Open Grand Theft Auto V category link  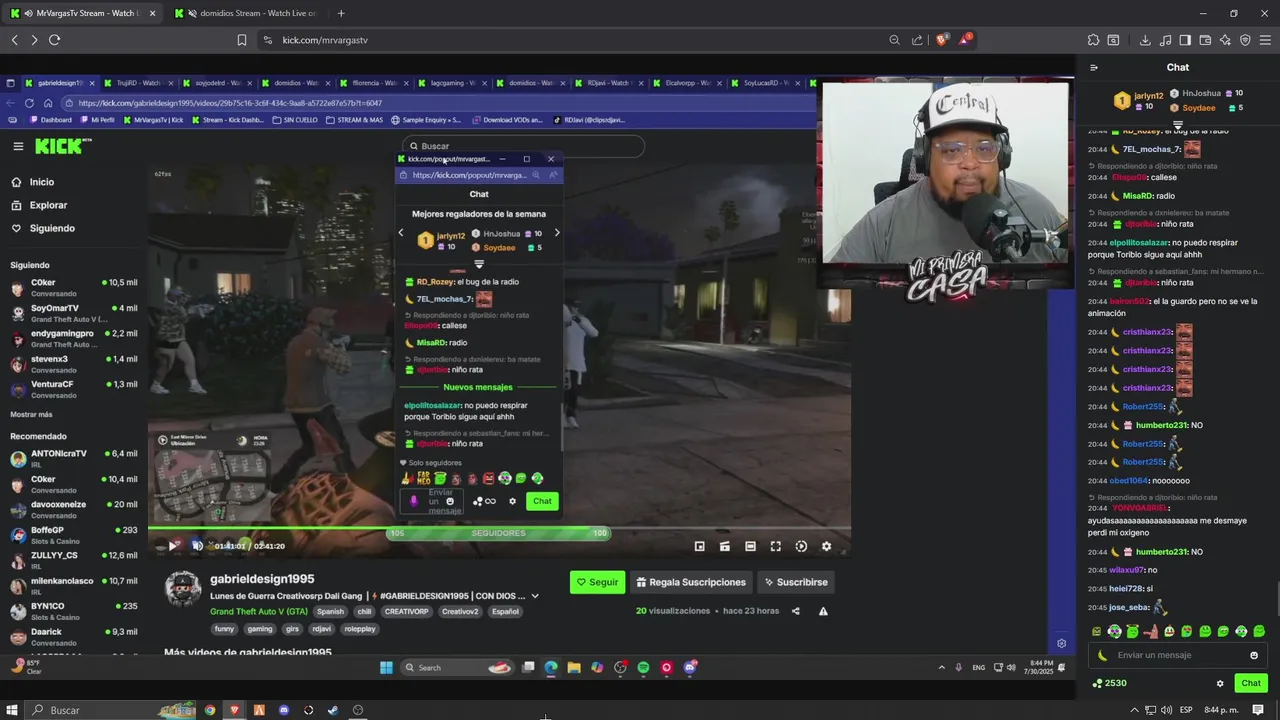259,611
